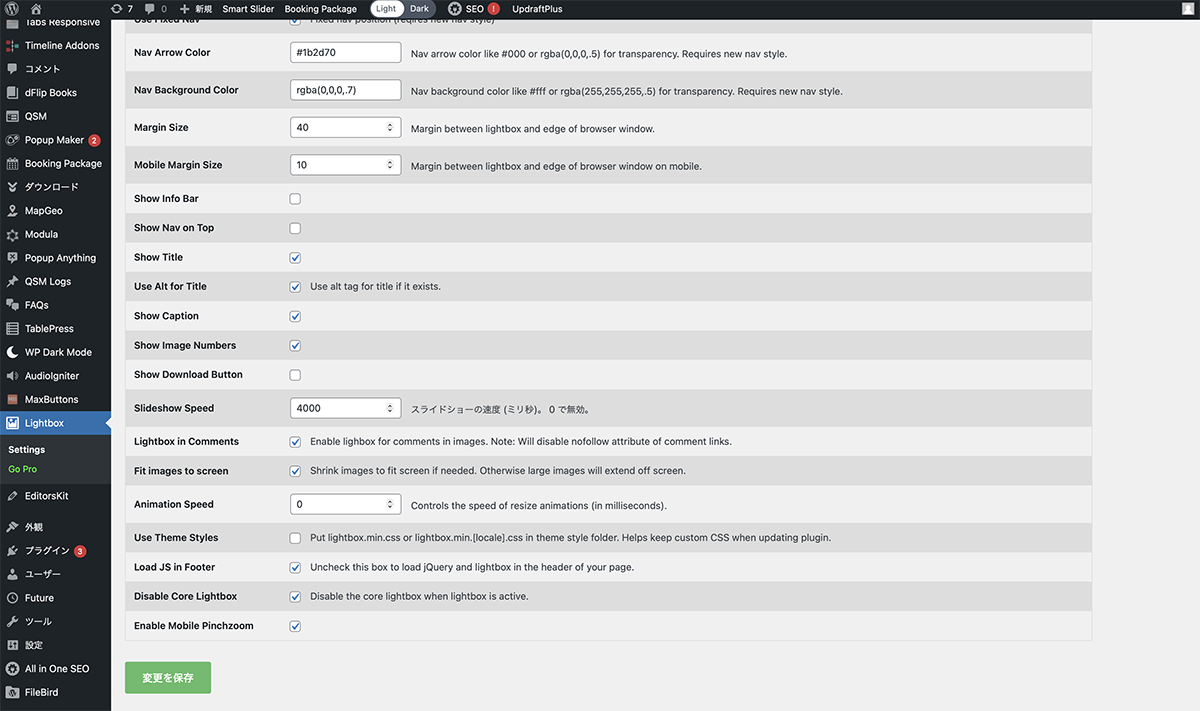Screen dimensions: 1200x711
Task: Enable the Show Info Bar checkbox
Action: click(295, 199)
